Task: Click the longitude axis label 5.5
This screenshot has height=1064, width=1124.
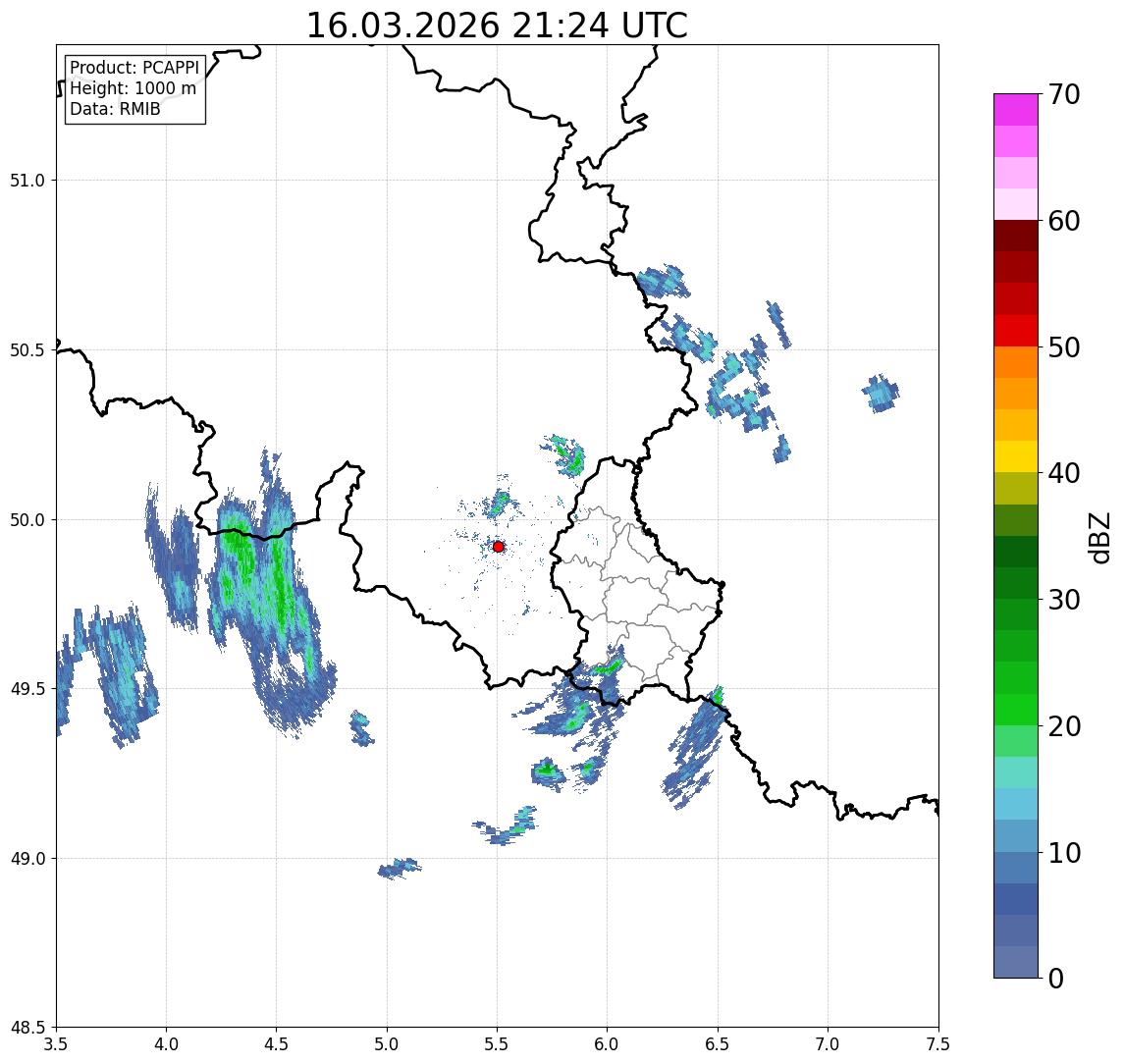Action: point(498,1044)
